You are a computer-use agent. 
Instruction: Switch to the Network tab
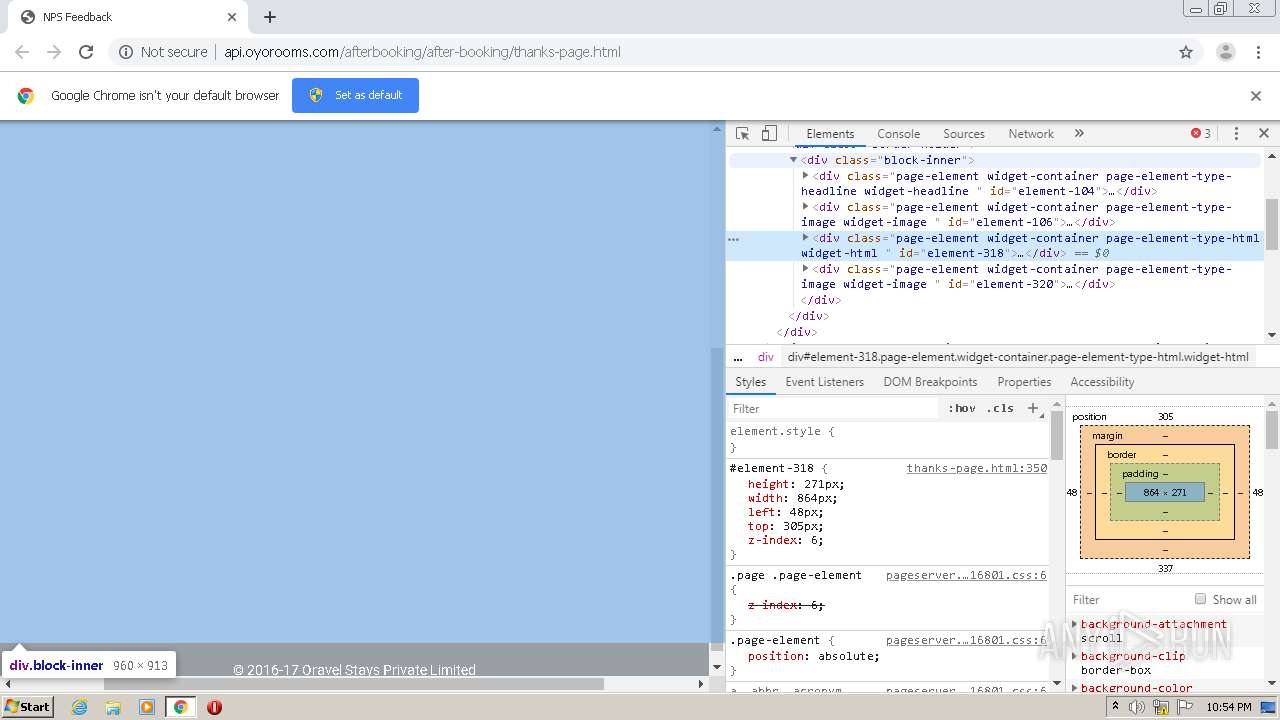pyautogui.click(x=1031, y=134)
